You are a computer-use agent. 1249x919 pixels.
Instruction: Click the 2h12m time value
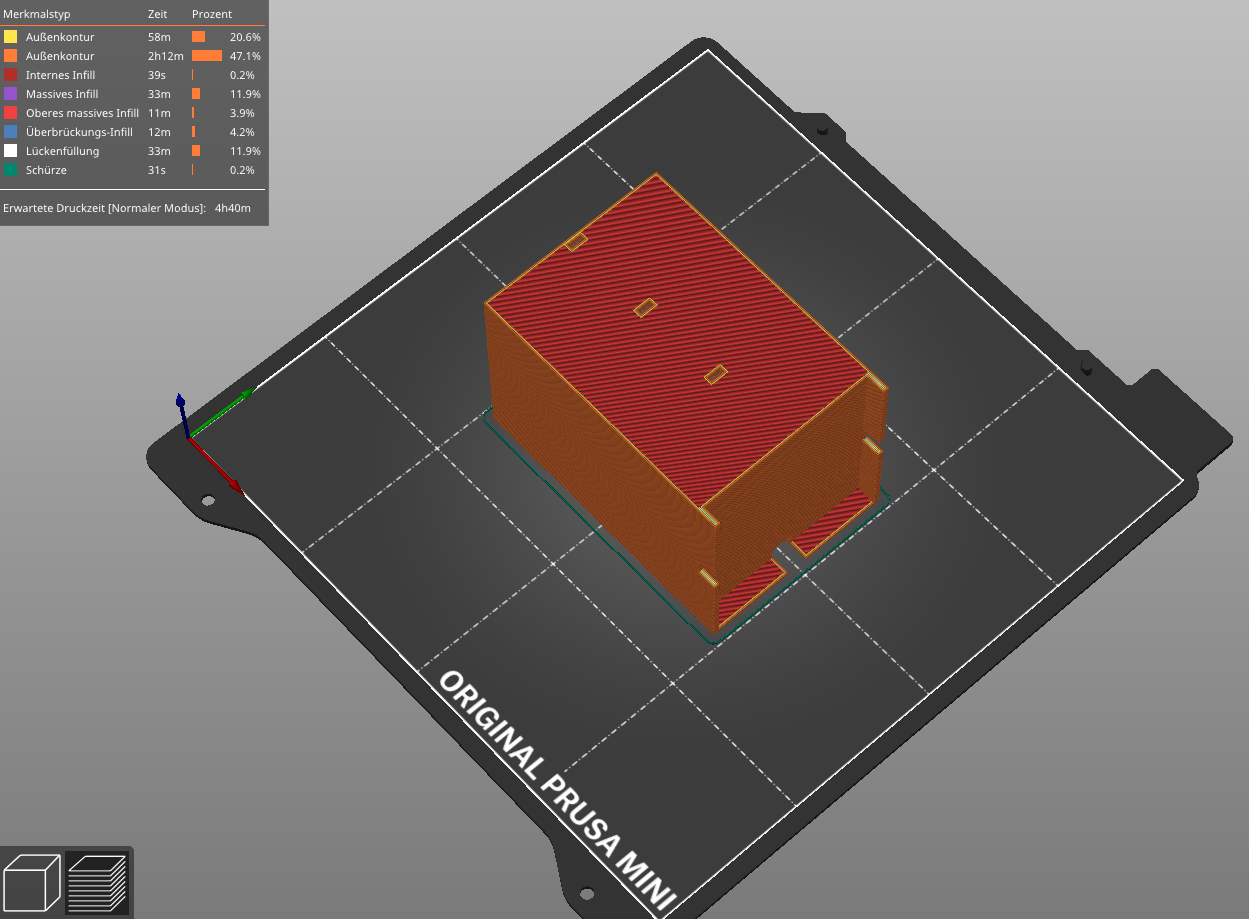tap(166, 56)
